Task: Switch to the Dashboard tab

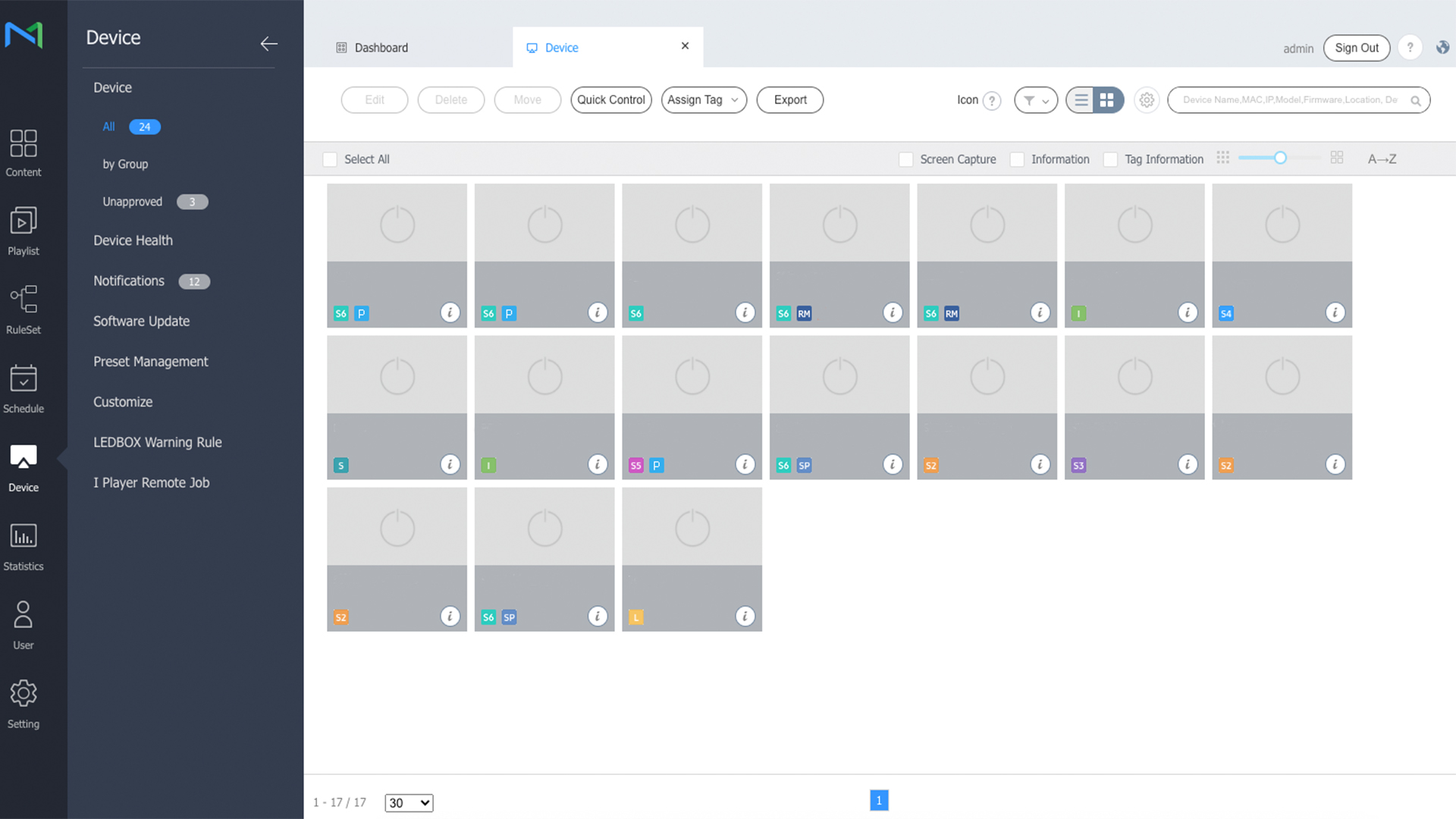Action: (381, 48)
